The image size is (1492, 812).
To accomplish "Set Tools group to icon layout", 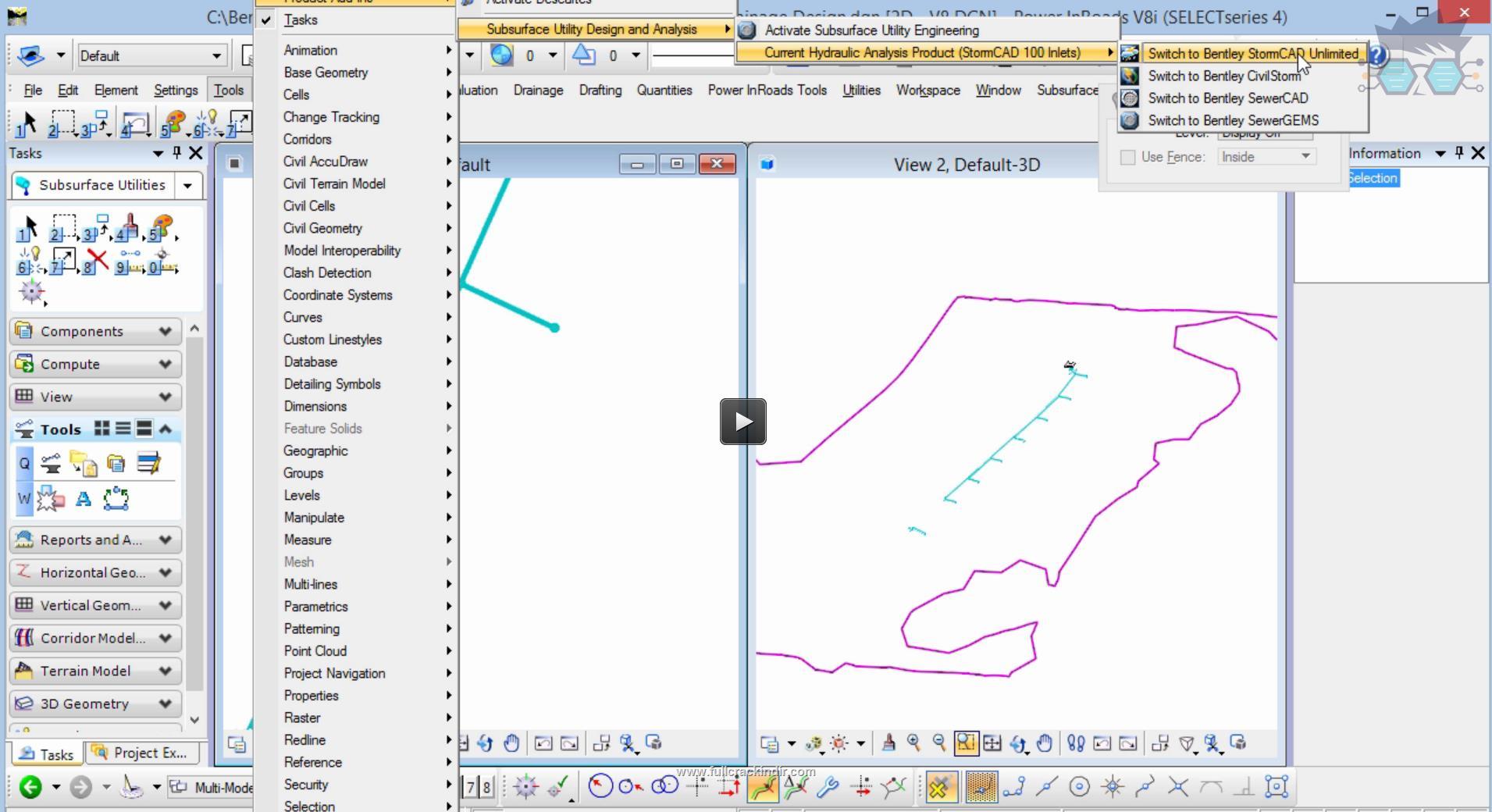I will (x=102, y=428).
